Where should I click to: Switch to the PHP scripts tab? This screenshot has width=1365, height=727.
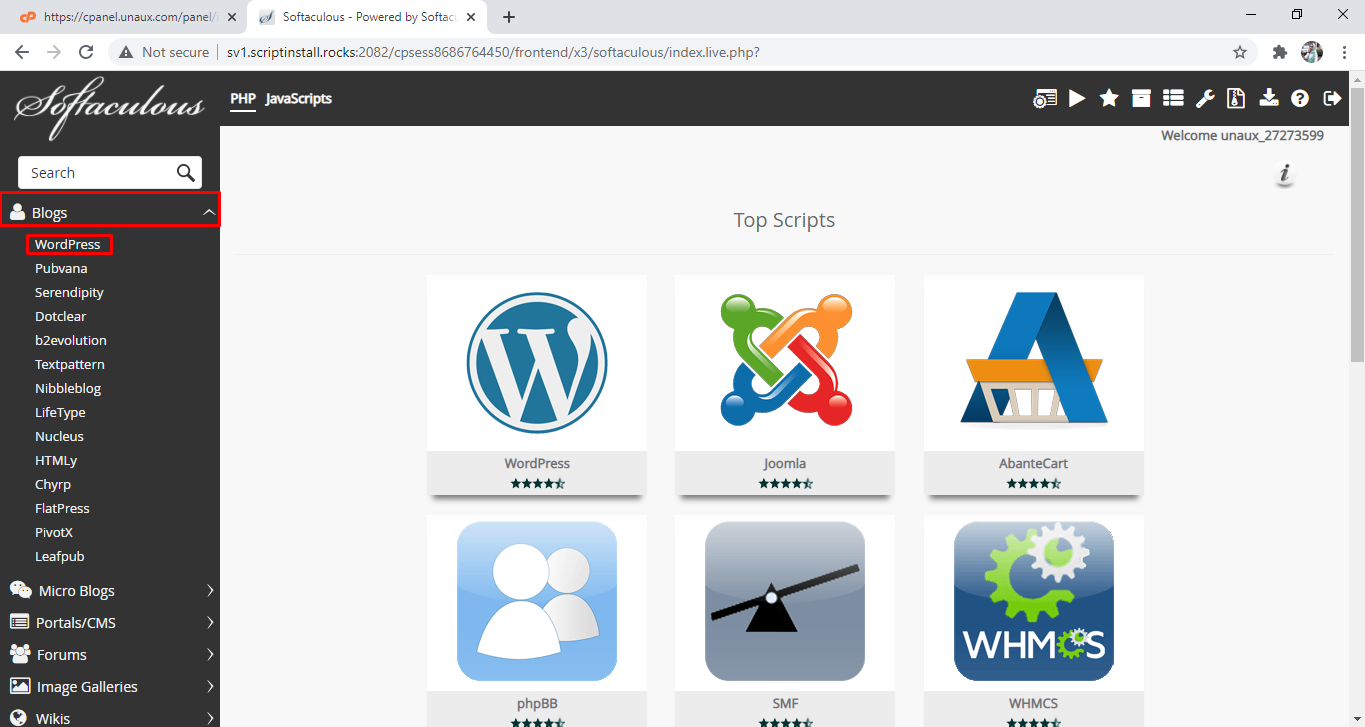point(243,98)
